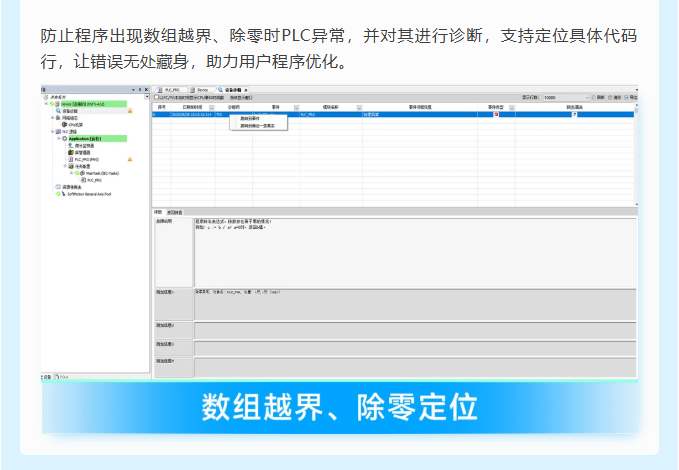Choose the second entry in the context menu
The image size is (679, 470).
point(257,125)
